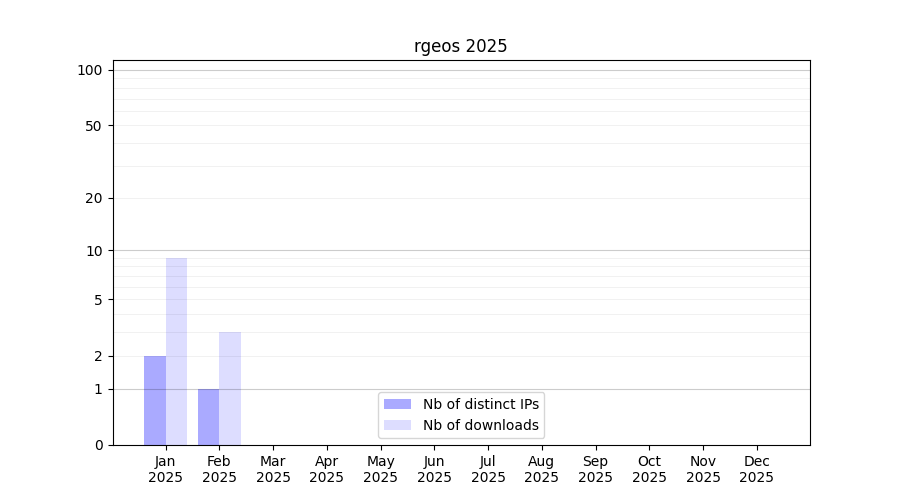Screen dimensions: 900x500
Task: Select the 'Jun 2025' x-axis label
Action: pyautogui.click(x=434, y=469)
